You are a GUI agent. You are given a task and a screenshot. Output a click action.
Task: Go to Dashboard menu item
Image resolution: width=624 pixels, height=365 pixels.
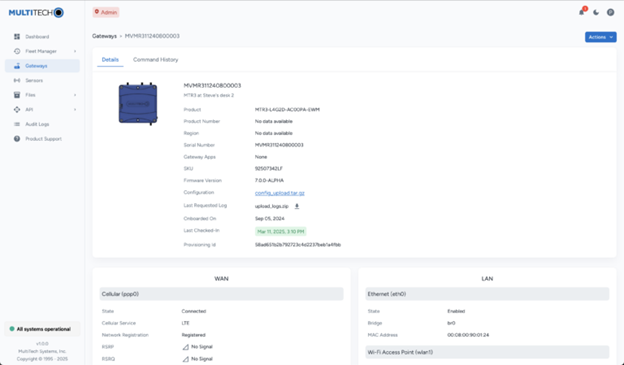click(42, 37)
